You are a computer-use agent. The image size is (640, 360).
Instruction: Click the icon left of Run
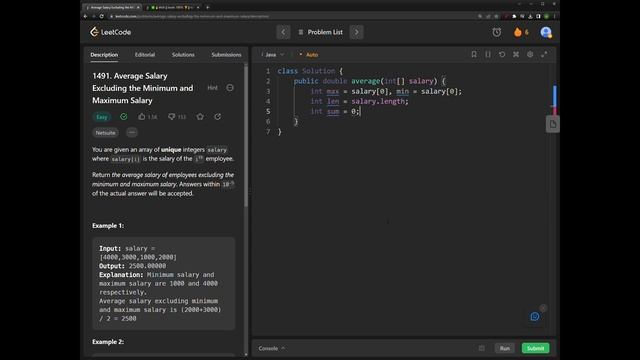click(x=482, y=348)
